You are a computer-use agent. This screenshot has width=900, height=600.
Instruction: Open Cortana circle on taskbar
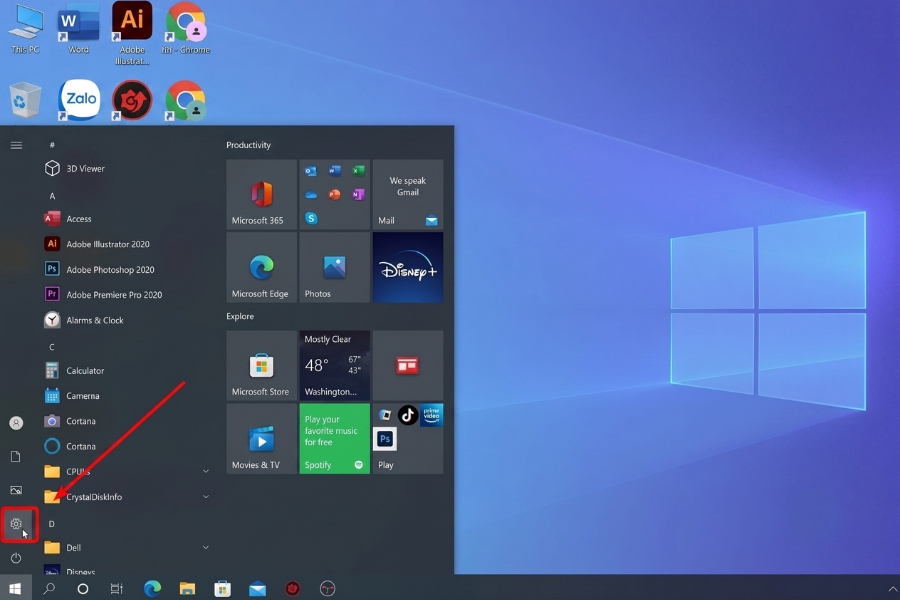[x=83, y=589]
